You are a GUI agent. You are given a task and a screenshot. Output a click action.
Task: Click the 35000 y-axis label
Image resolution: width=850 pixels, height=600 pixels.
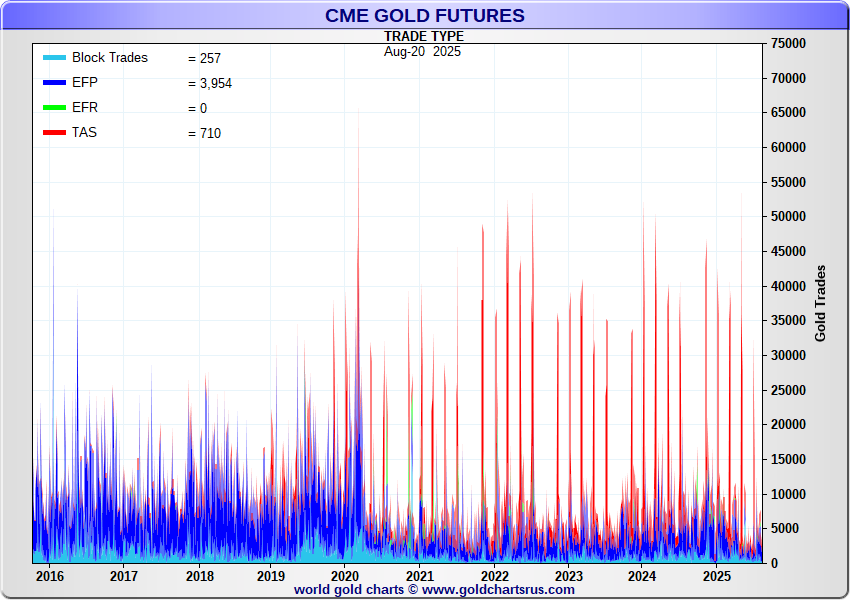[x=788, y=321]
